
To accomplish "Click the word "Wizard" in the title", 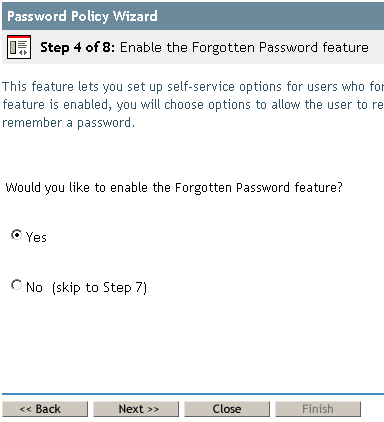I will [x=135, y=16].
